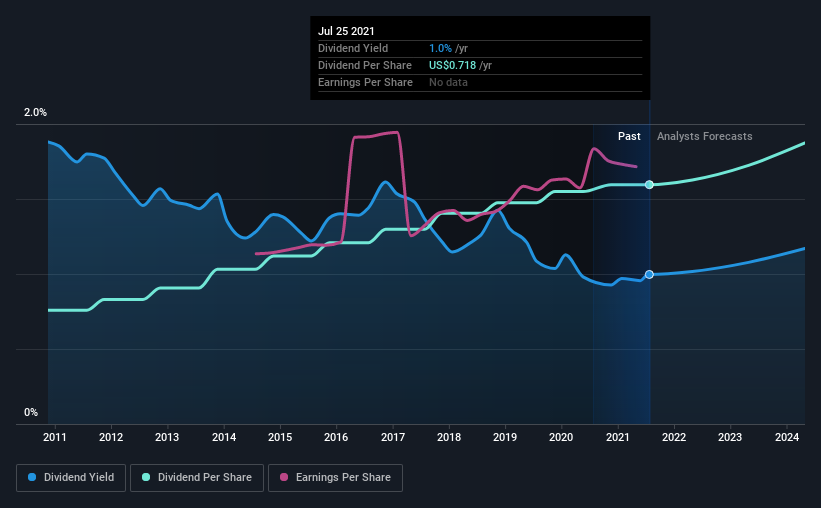Select the Past label on the chart
Viewport: 821px width, 508px height.
(629, 136)
